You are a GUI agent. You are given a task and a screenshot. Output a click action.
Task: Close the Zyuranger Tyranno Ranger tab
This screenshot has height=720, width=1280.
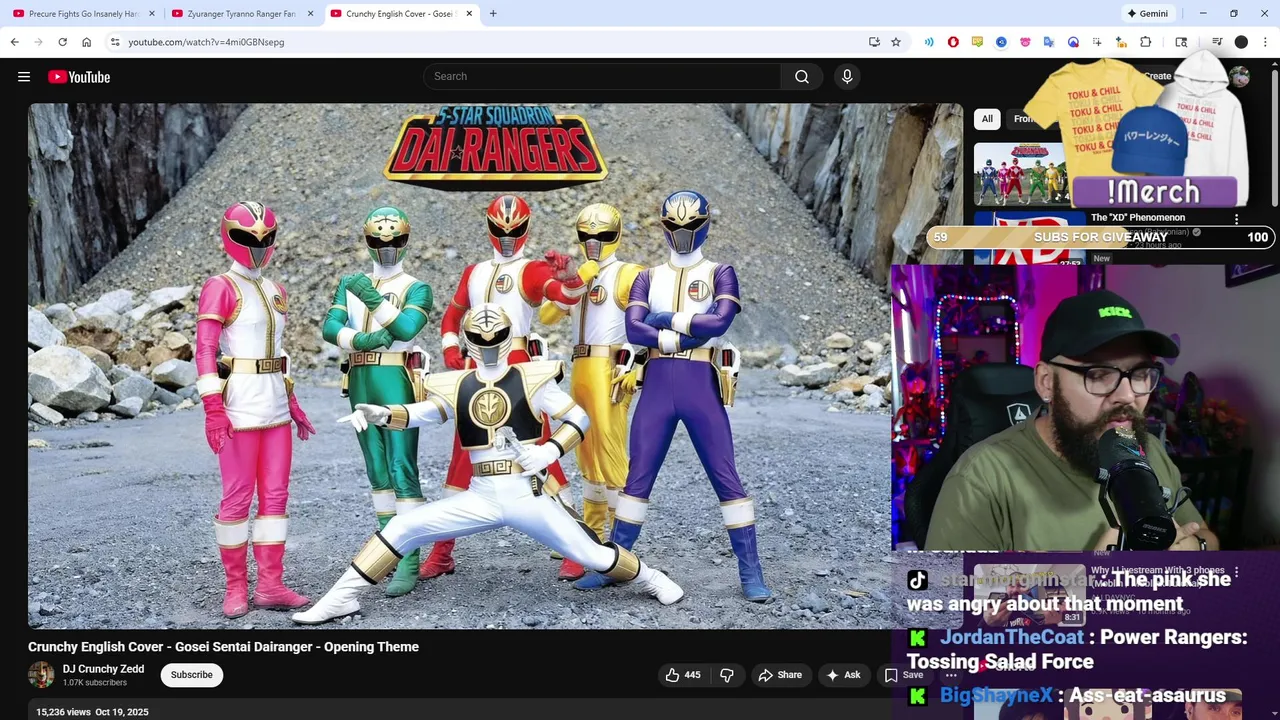coord(310,14)
